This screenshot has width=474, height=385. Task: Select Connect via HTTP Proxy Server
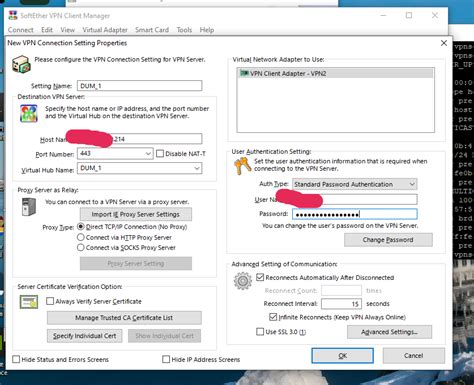tap(81, 237)
